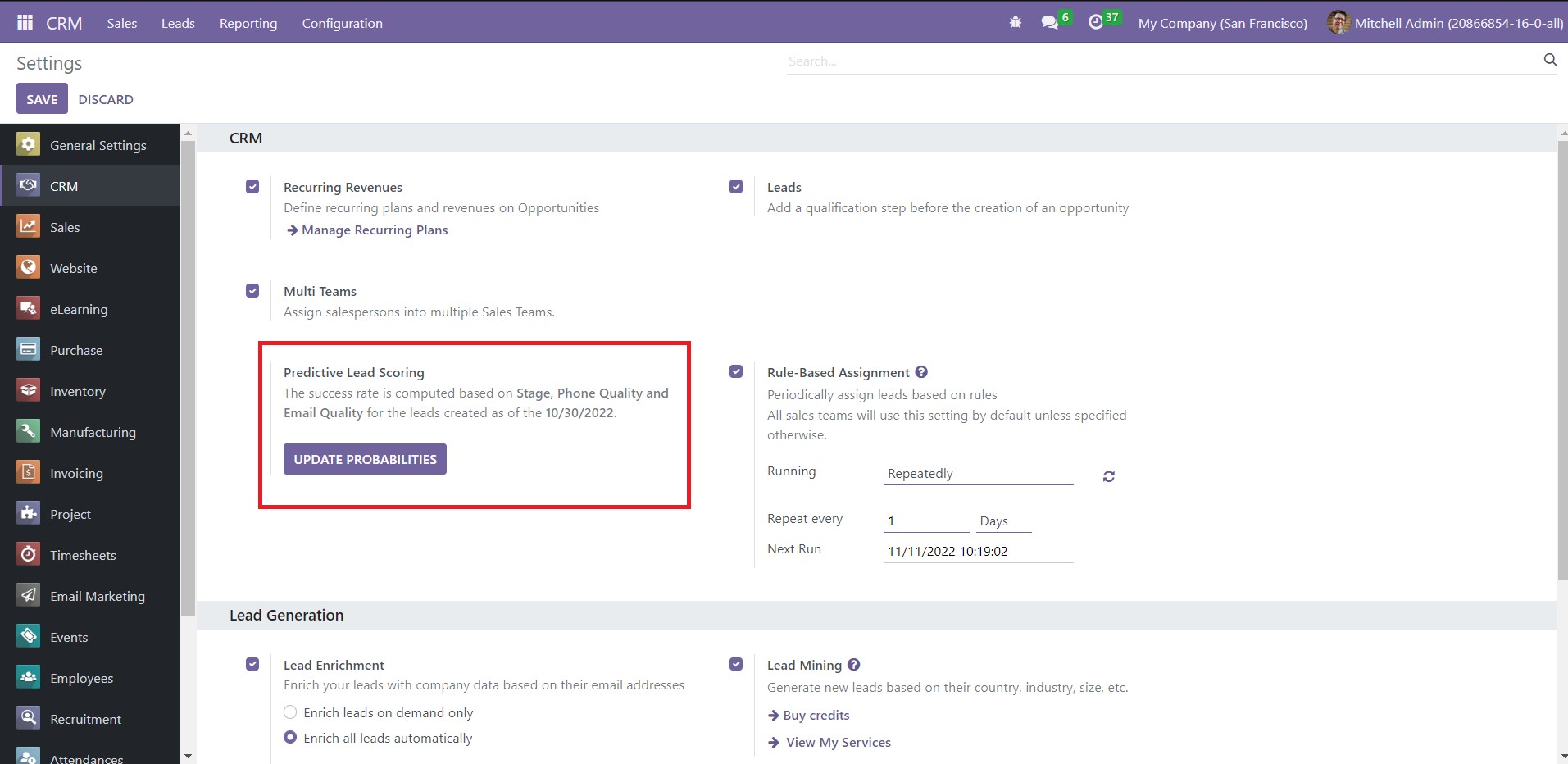1568x764 pixels.
Task: Open the Running dropdown set to Repeatedly
Action: click(x=979, y=474)
